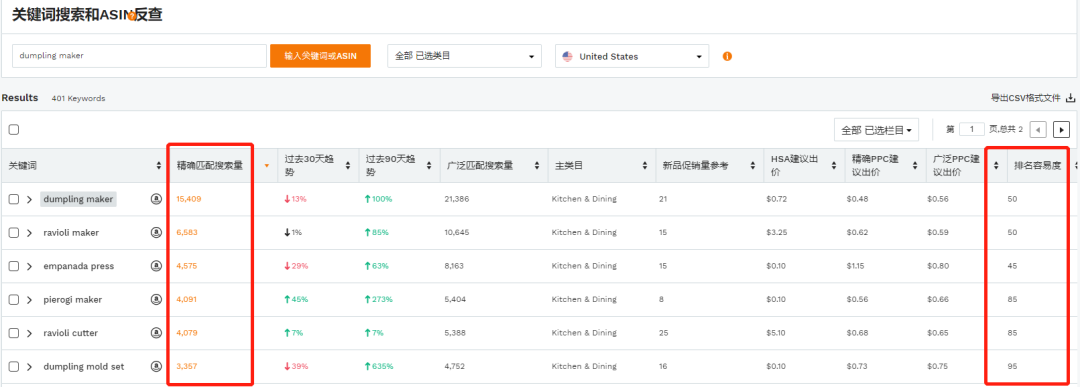Viewport: 1080px width, 387px height.
Task: Open the 全部 已选栏目 columns dropdown
Action: (875, 129)
